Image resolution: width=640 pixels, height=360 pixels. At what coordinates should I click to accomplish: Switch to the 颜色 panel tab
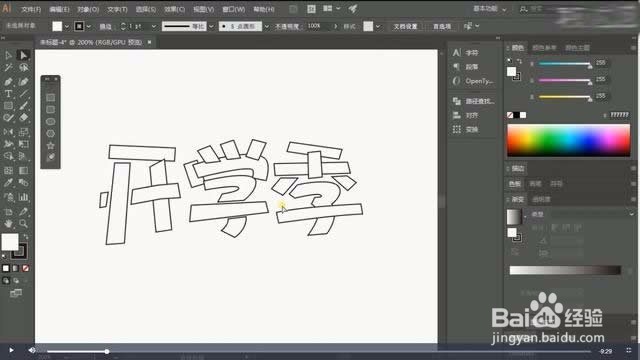click(518, 48)
